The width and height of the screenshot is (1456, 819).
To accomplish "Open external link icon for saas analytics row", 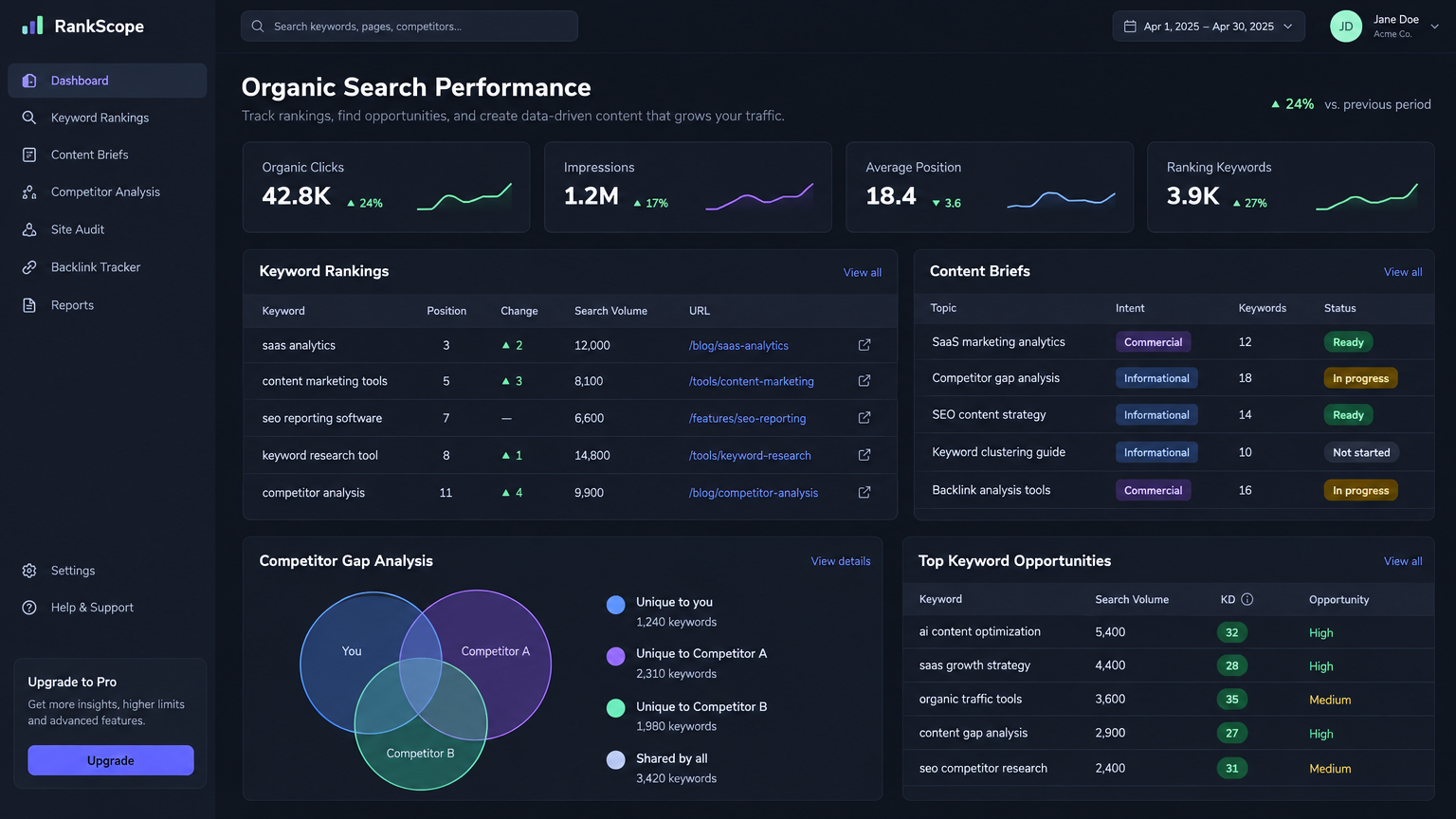I will (x=864, y=345).
